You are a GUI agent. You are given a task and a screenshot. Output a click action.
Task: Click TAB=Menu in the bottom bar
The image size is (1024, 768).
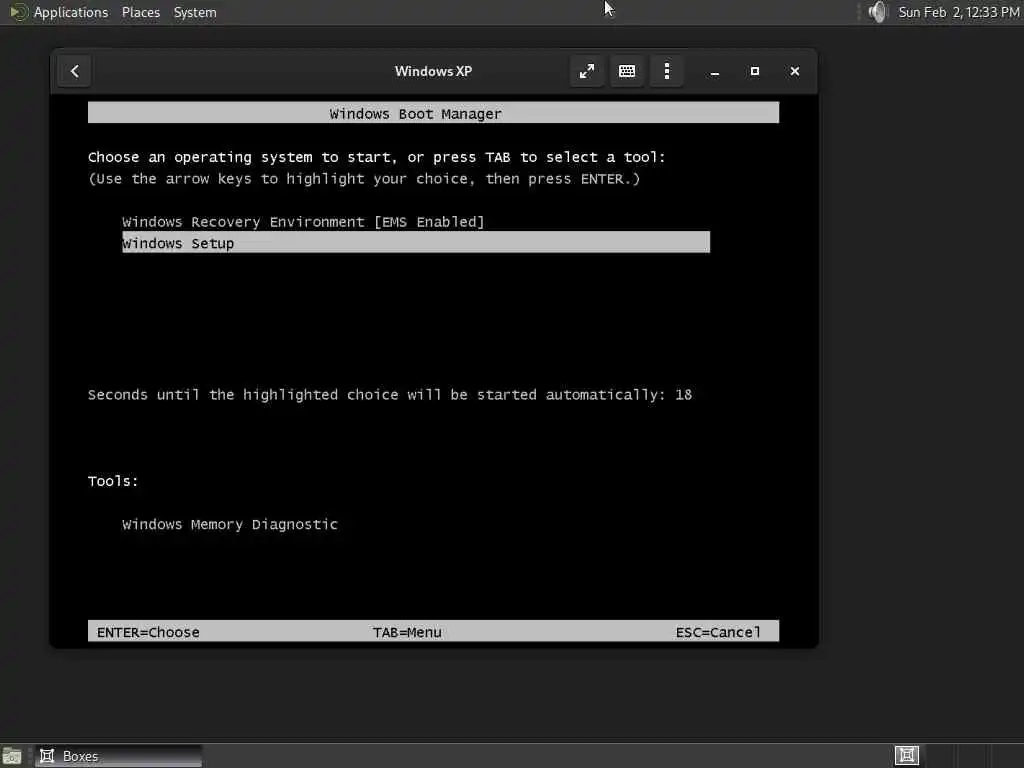pos(407,632)
